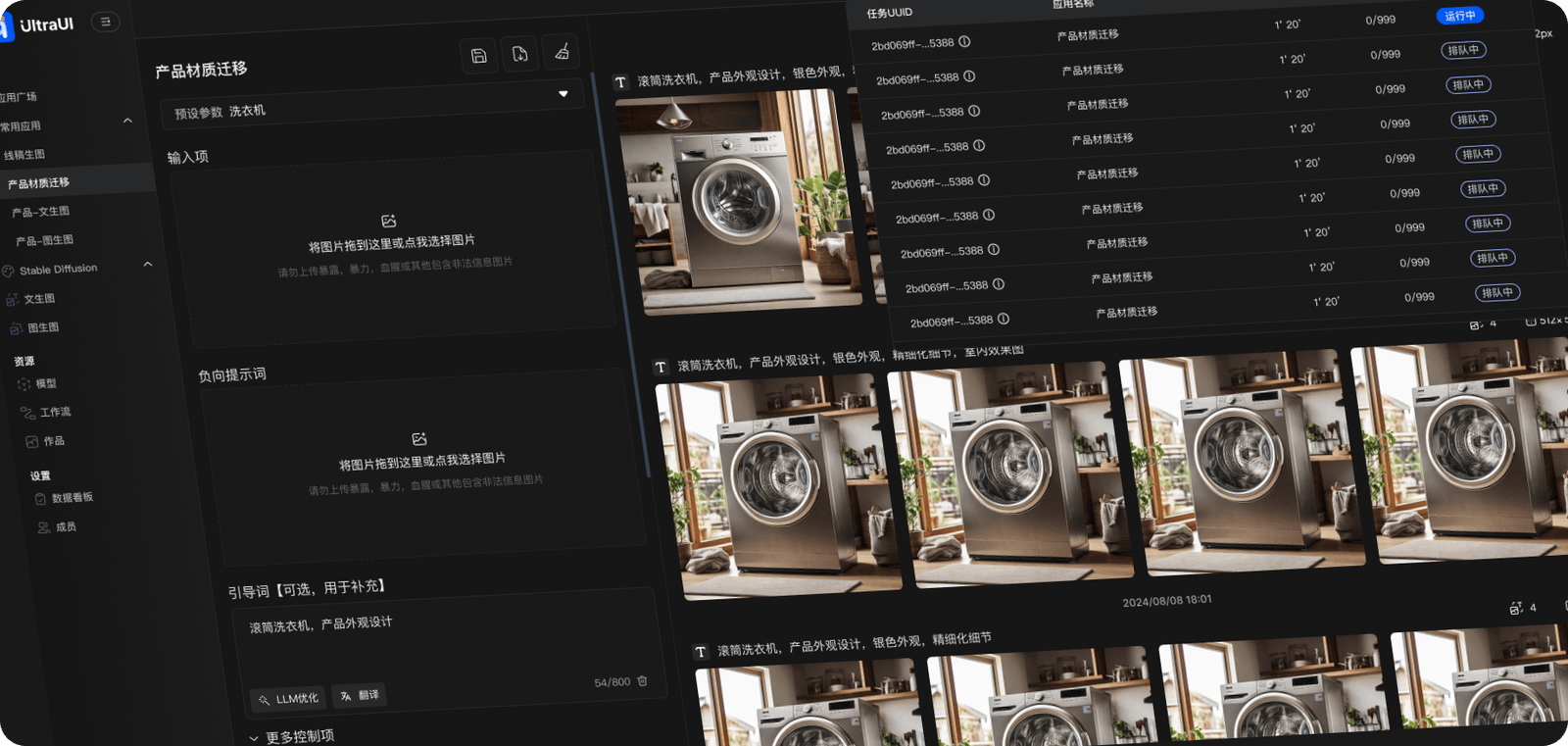Click the 数据看板 icon in sidebar
This screenshot has height=746, width=1568.
(x=40, y=499)
